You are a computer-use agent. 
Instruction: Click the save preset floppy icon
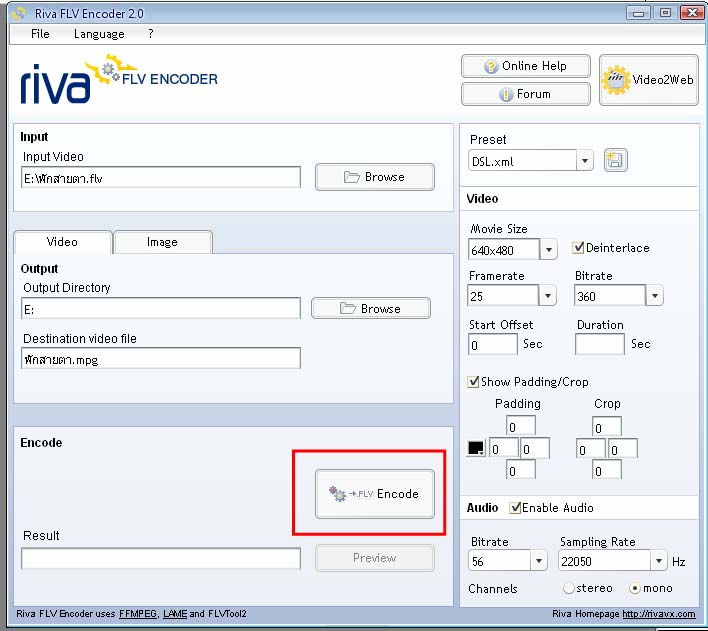(x=615, y=160)
